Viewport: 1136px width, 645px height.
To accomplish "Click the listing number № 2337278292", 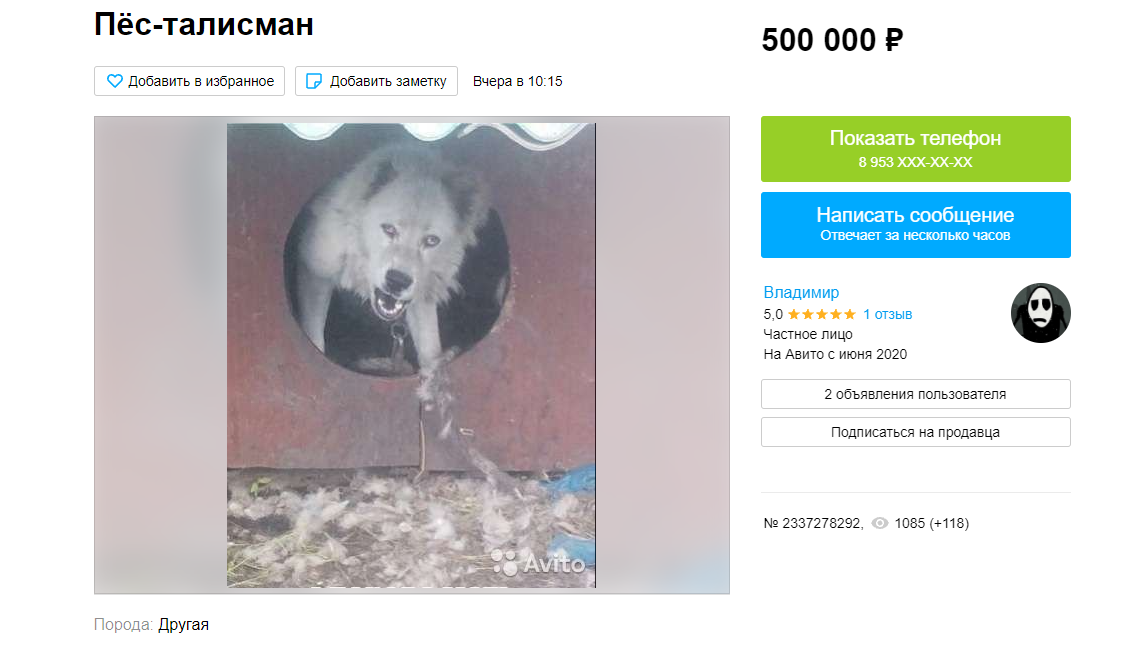I will [813, 523].
